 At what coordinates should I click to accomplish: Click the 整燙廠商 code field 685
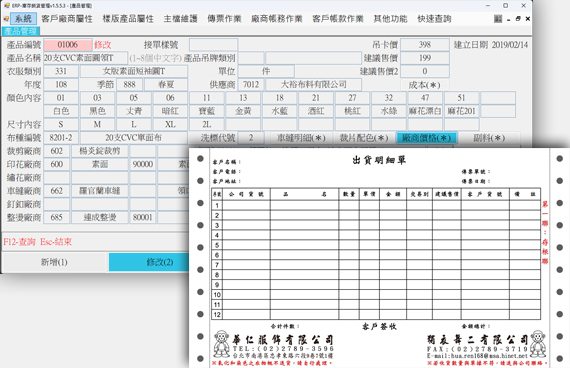(x=56, y=217)
